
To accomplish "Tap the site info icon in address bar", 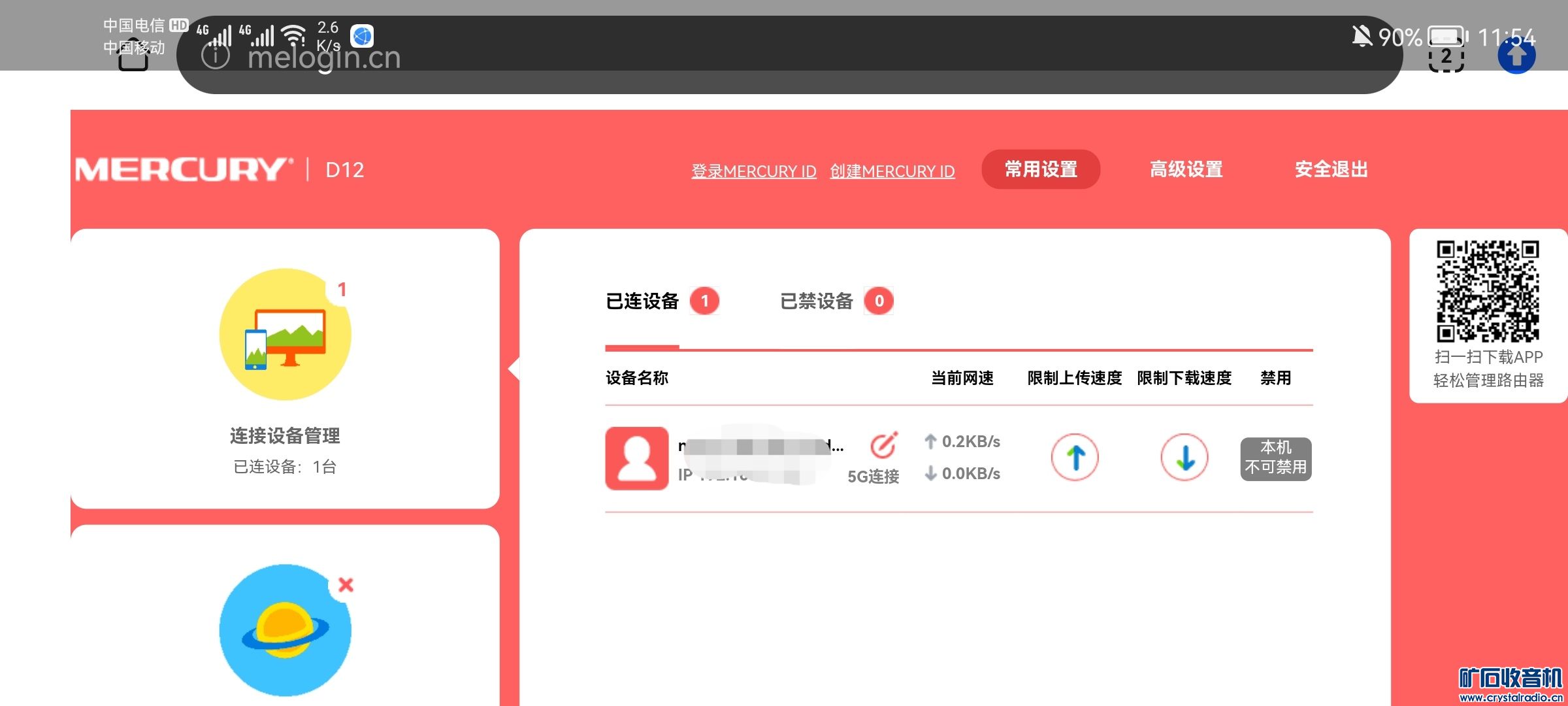I will [216, 56].
